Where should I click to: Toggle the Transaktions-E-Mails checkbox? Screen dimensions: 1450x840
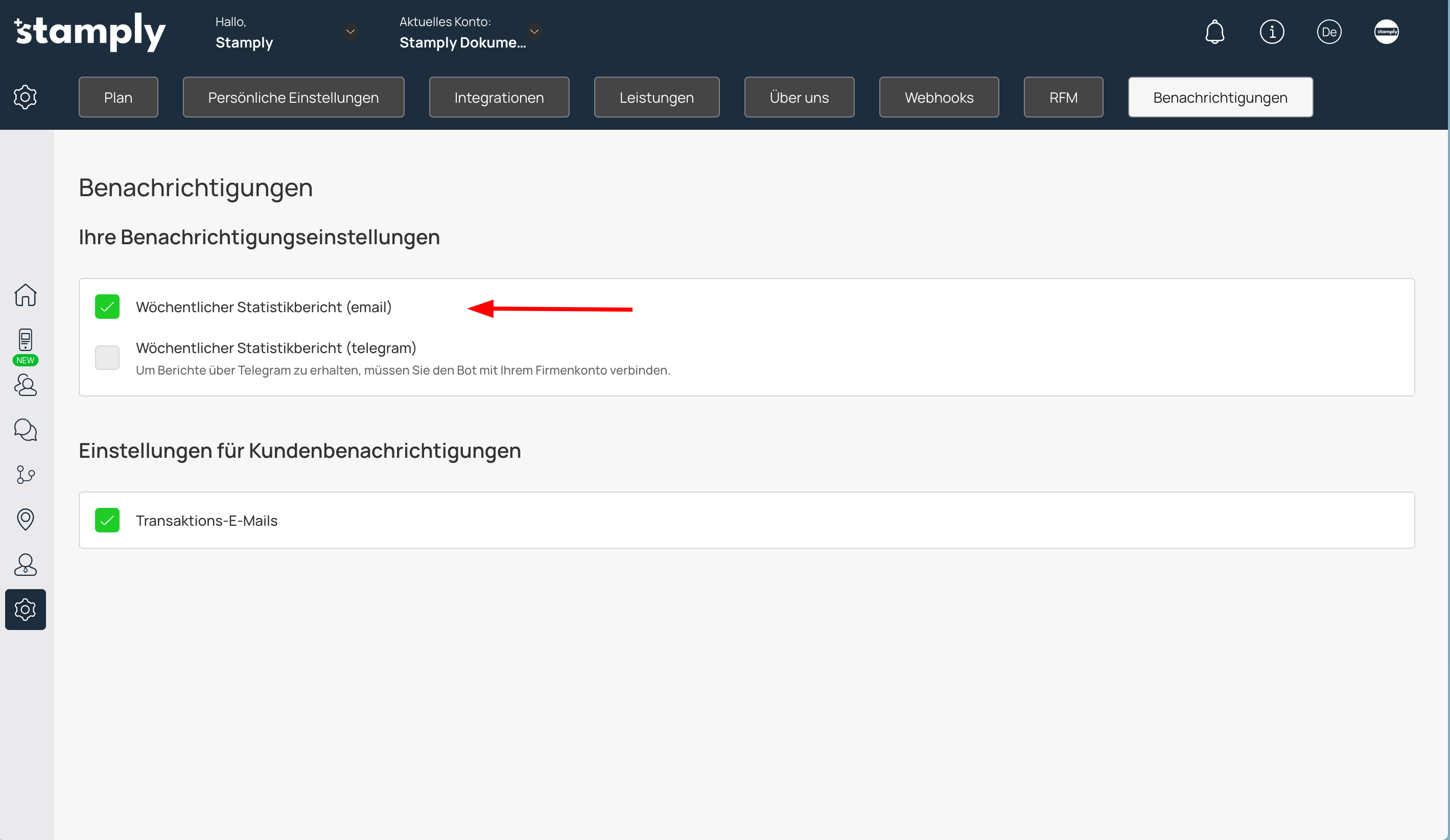107,520
